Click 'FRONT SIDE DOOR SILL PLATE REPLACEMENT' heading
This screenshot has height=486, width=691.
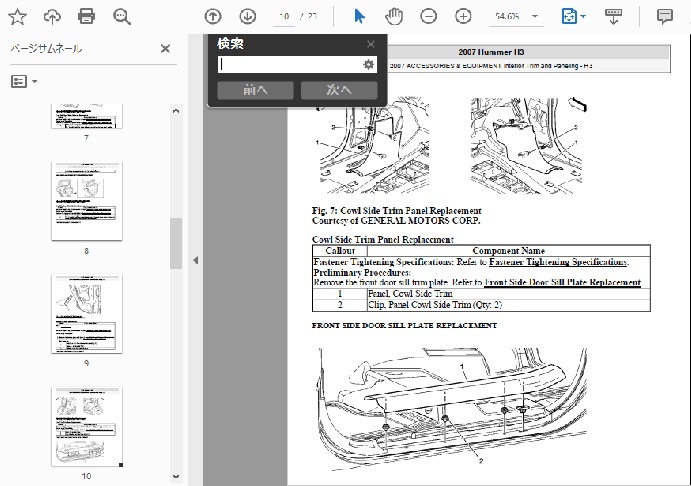click(x=404, y=325)
